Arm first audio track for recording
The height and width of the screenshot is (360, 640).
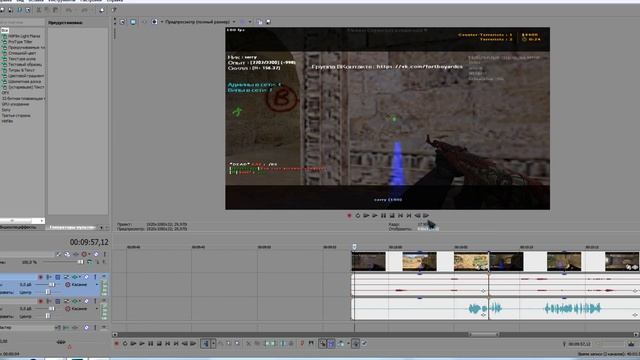pos(40,277)
